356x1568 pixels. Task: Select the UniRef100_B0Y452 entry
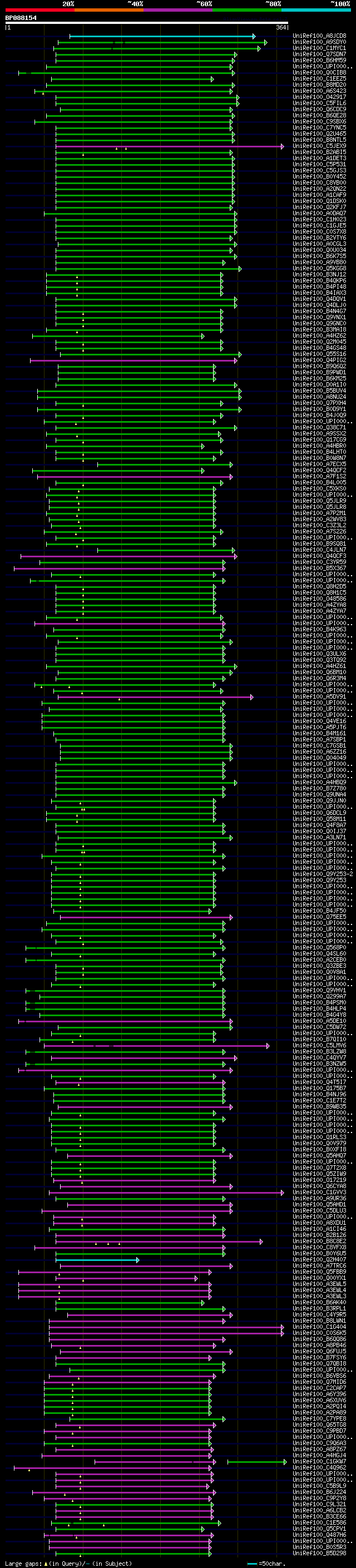pyautogui.click(x=319, y=177)
